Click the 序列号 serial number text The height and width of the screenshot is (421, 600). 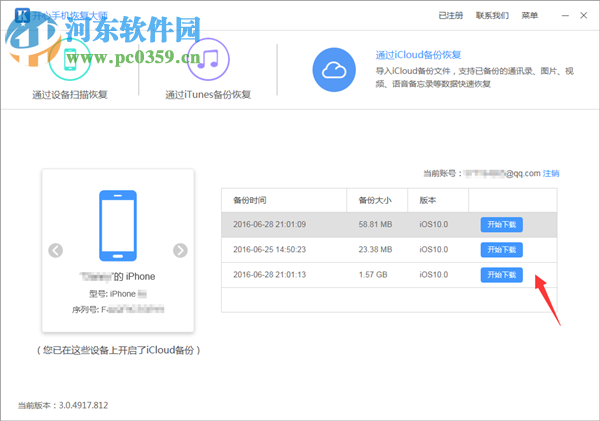point(118,309)
